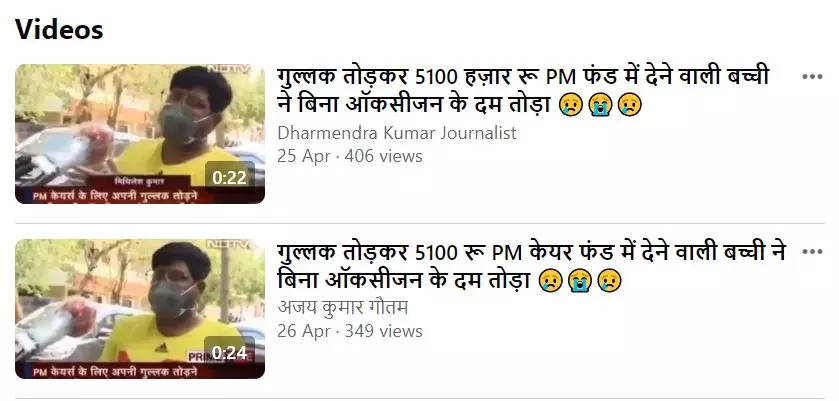Open more options for Dharmendra Kumar's video
839x401 pixels.
click(812, 77)
